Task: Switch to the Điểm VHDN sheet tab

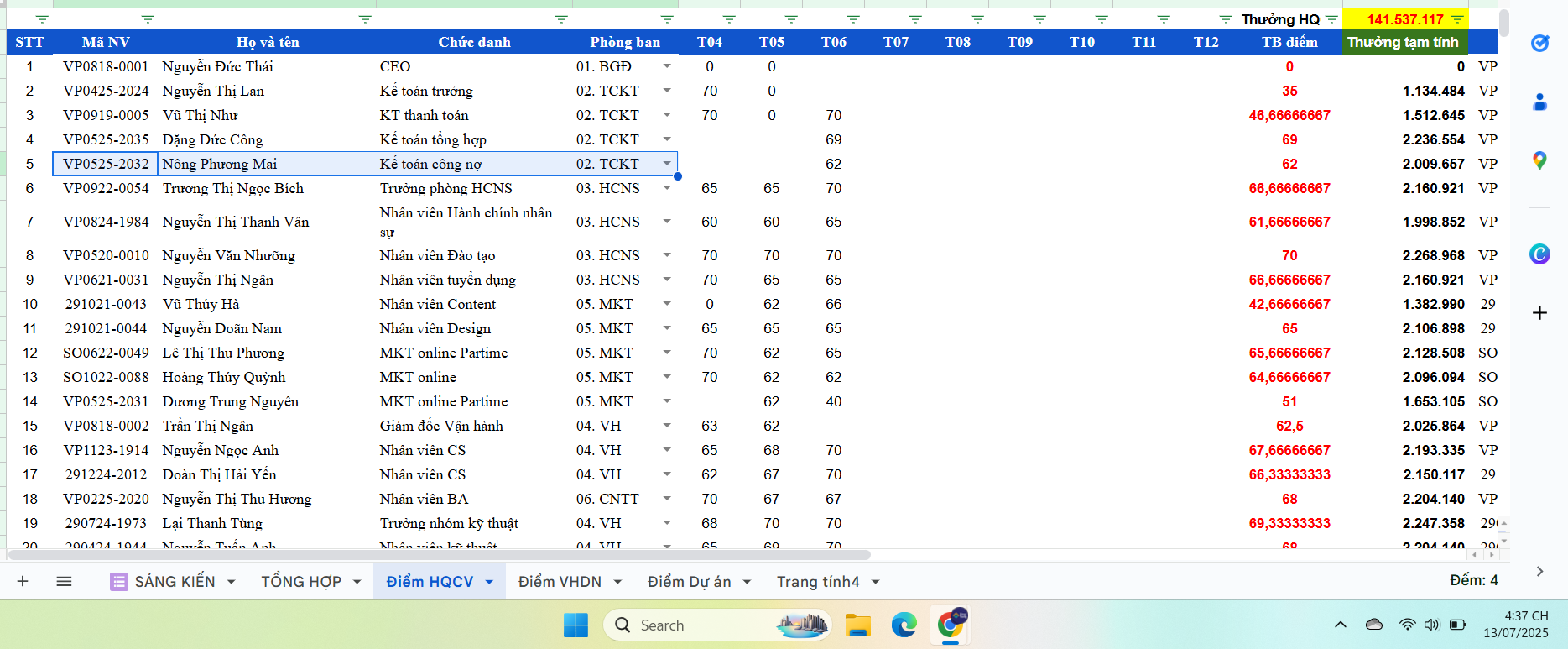Action: point(560,582)
